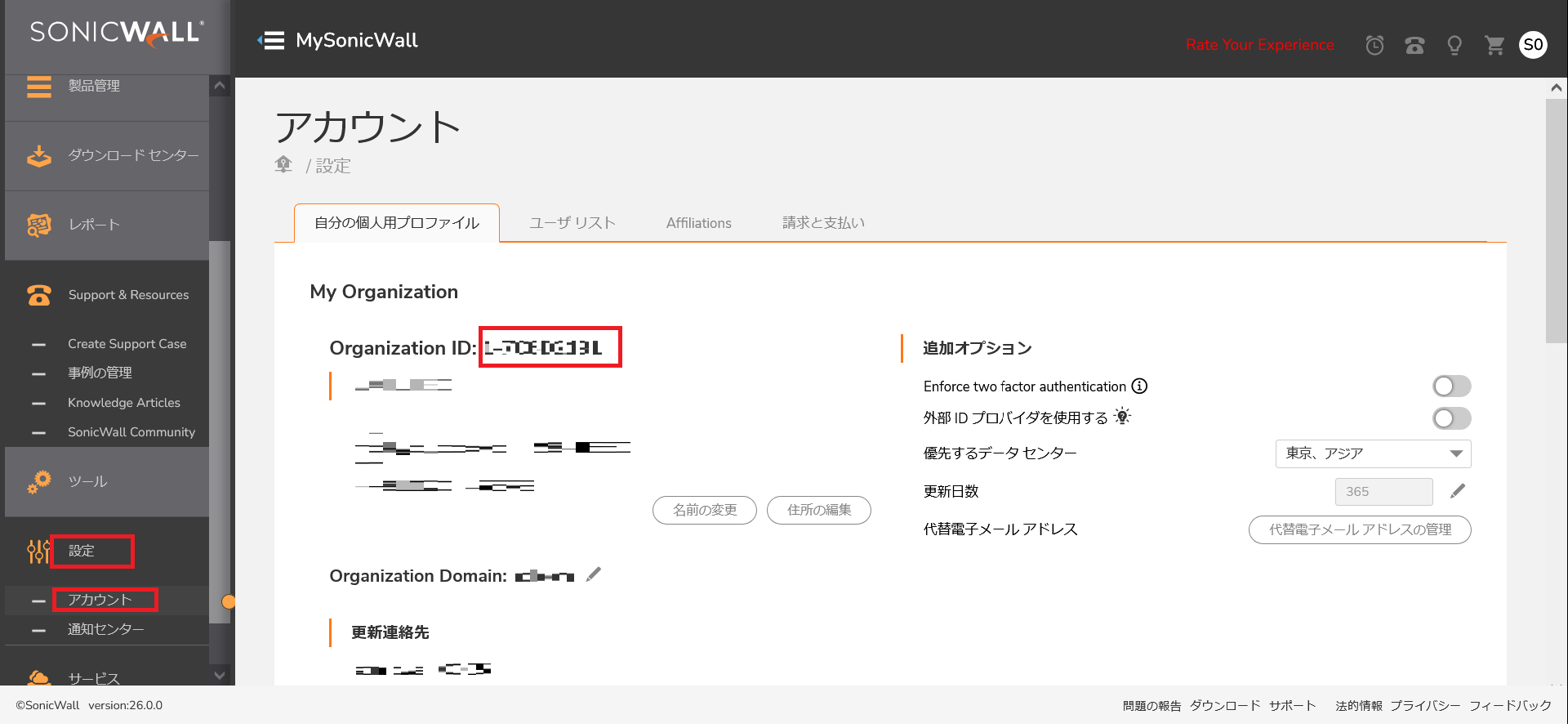
Task: Click the 設定 sliders icon
Action: click(38, 552)
